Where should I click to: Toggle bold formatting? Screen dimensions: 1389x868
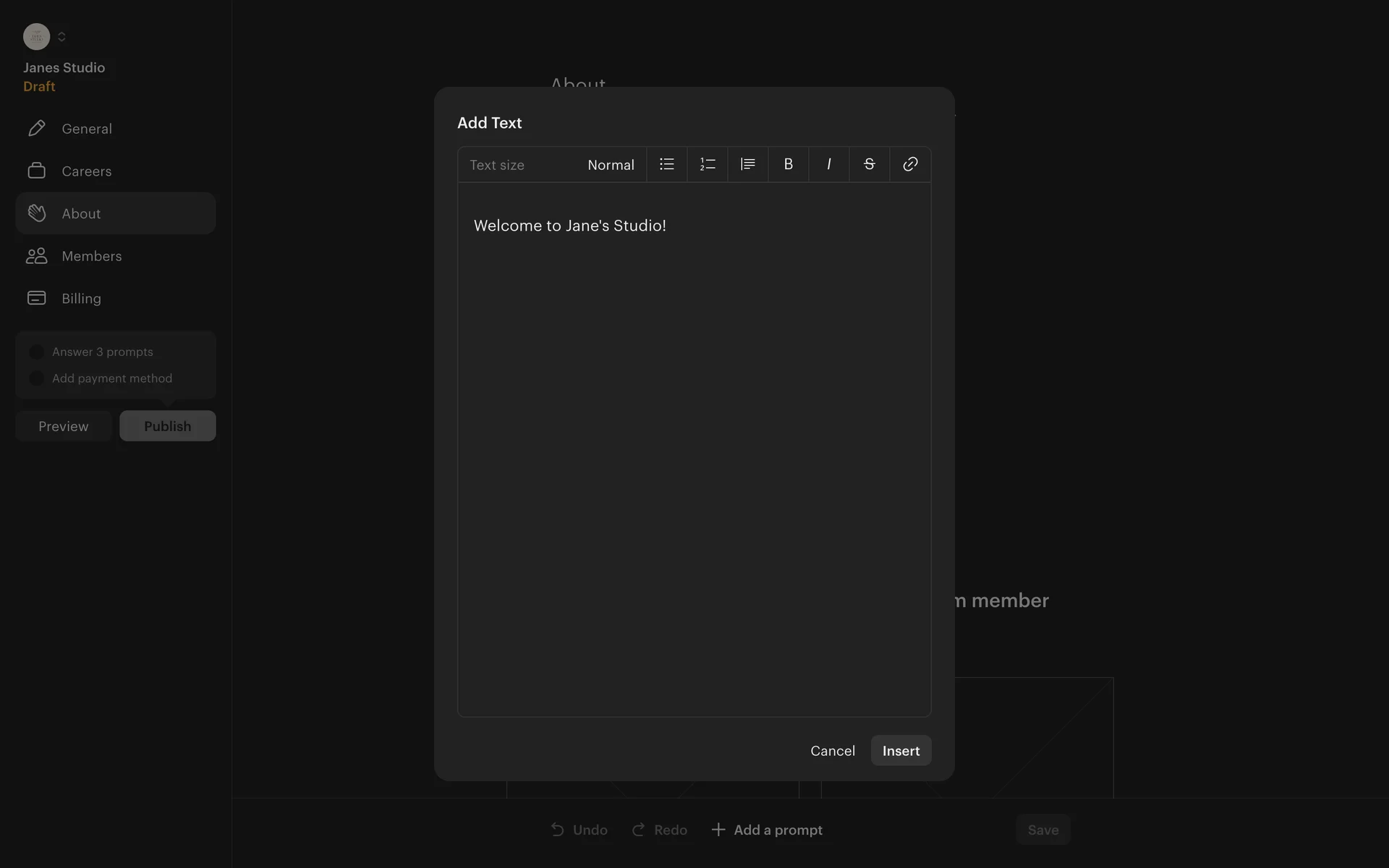coord(788,165)
